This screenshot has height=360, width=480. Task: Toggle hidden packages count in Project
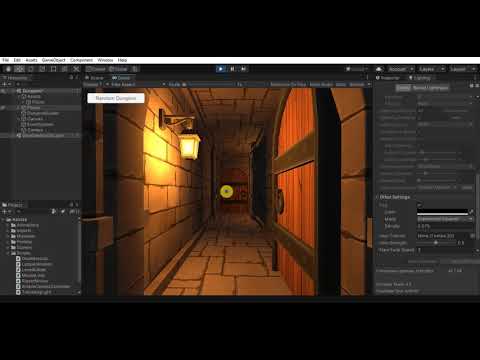pos(75,212)
